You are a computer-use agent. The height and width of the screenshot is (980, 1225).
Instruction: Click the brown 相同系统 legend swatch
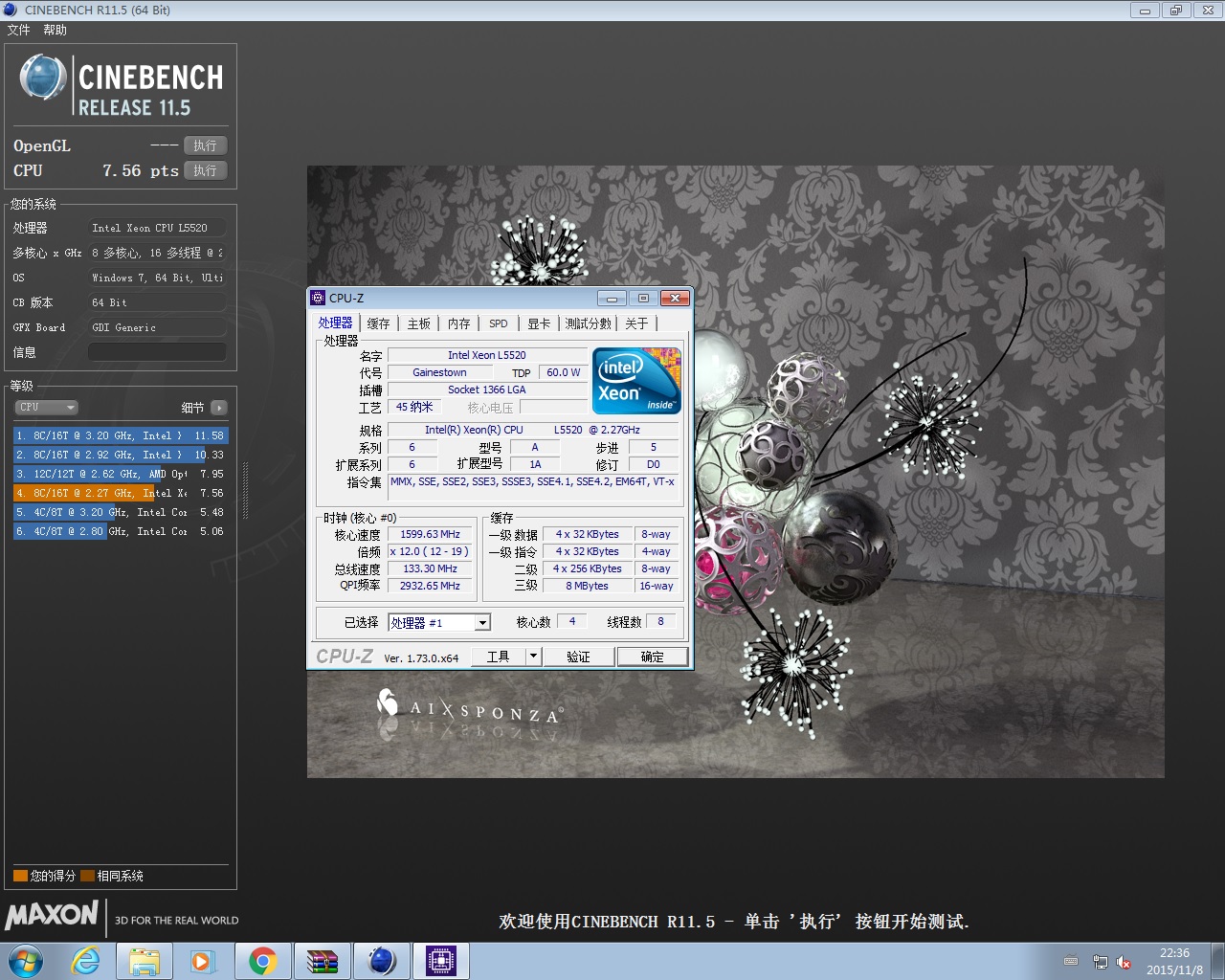pyautogui.click(x=87, y=876)
